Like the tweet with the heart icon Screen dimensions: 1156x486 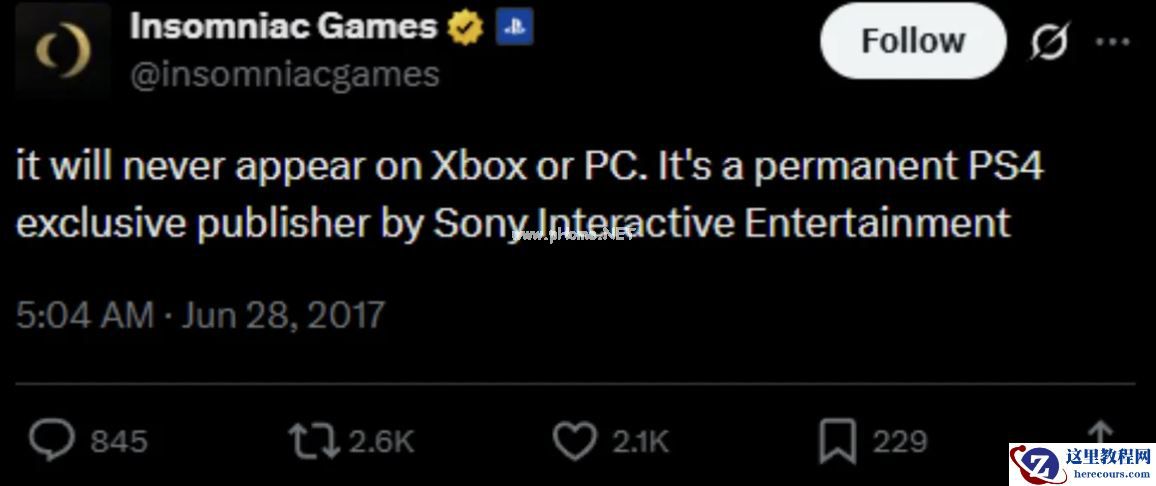point(577,441)
